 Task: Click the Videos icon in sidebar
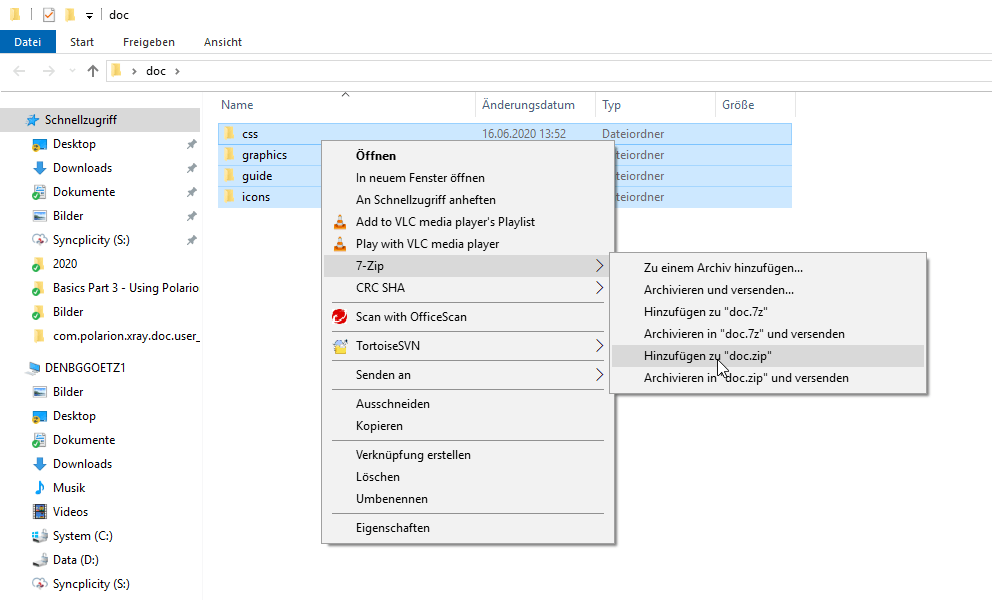[40, 512]
